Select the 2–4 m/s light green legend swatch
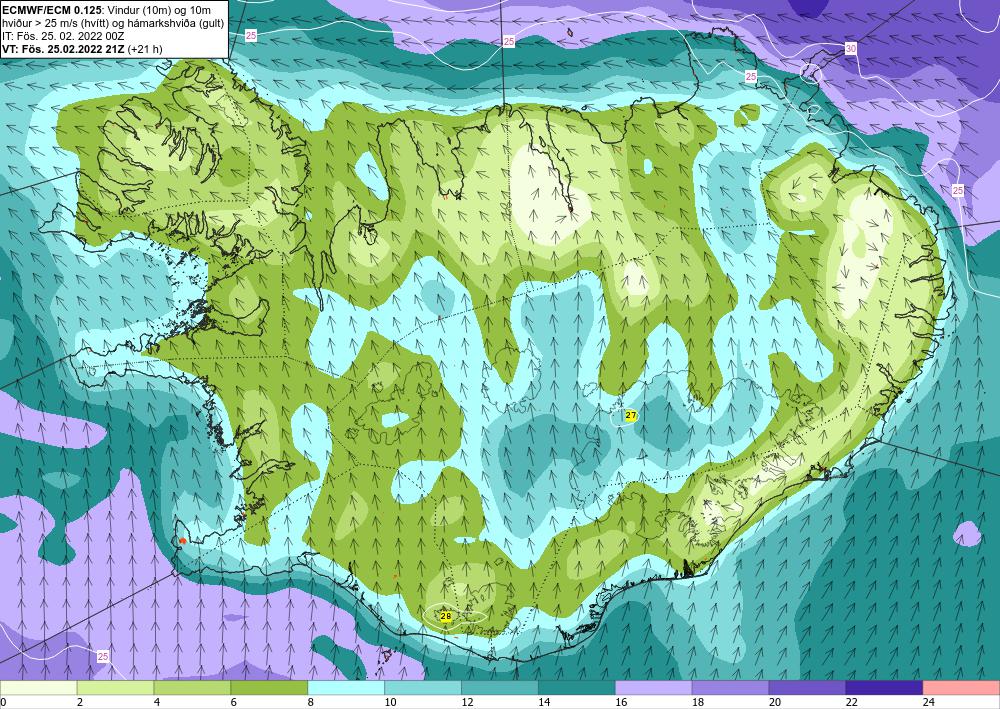Image resolution: width=1000 pixels, height=709 pixels. [115, 688]
